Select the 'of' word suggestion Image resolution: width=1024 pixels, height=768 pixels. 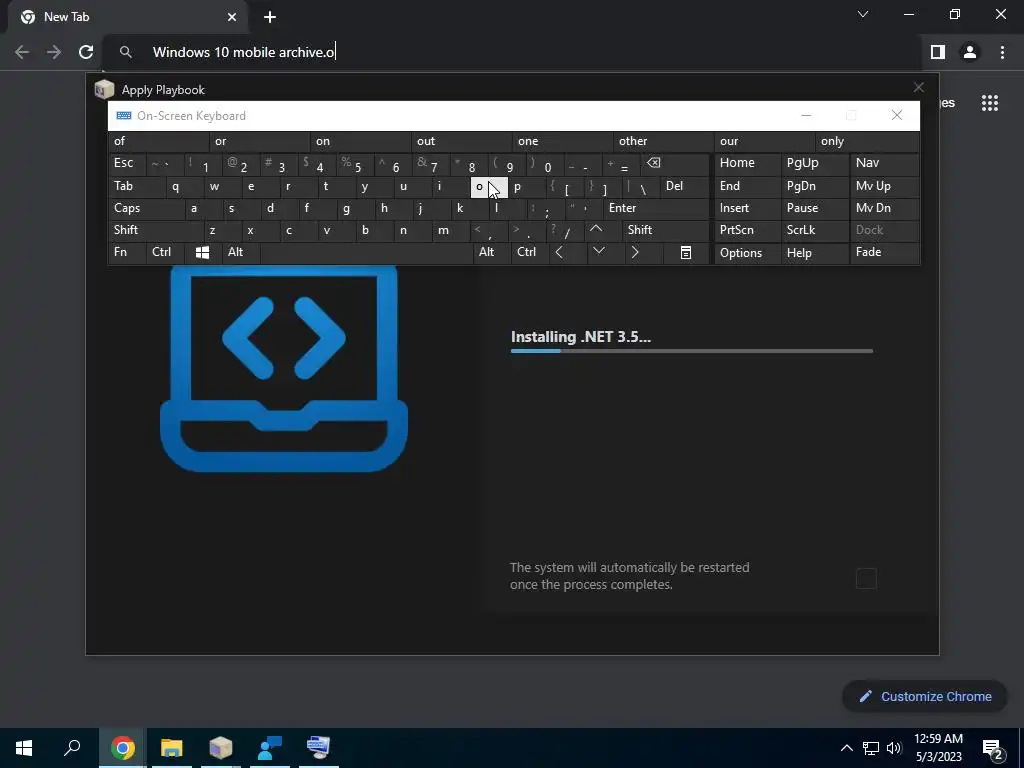coord(159,141)
